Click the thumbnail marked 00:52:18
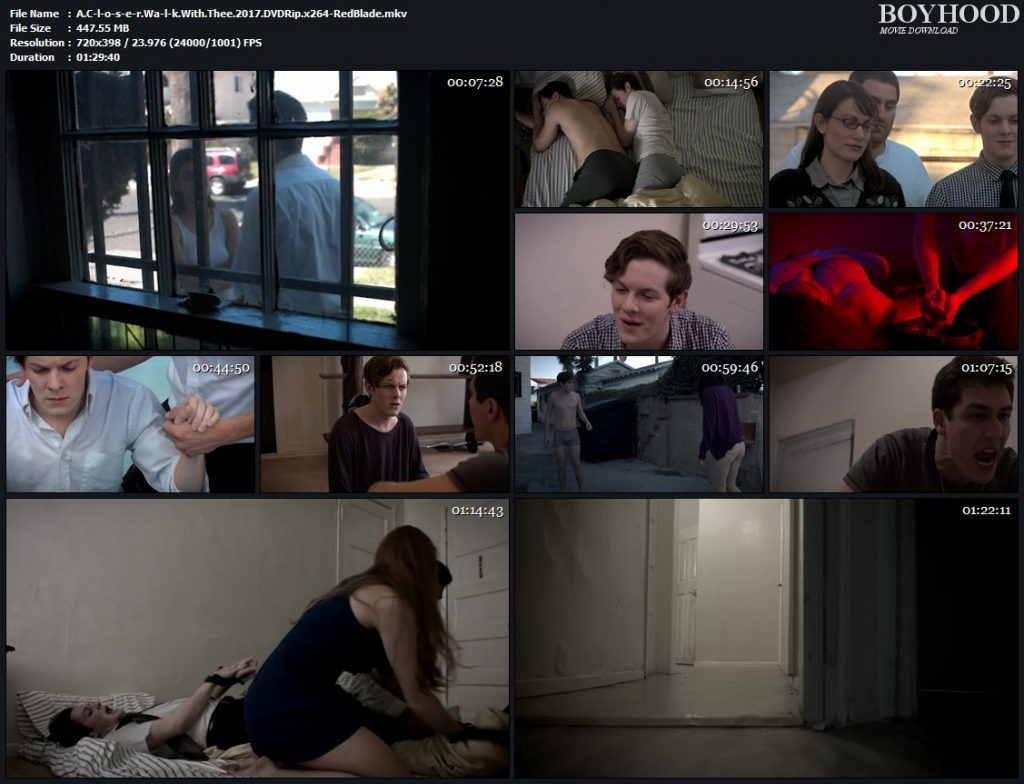Screen dimensions: 1024x784 [384, 424]
